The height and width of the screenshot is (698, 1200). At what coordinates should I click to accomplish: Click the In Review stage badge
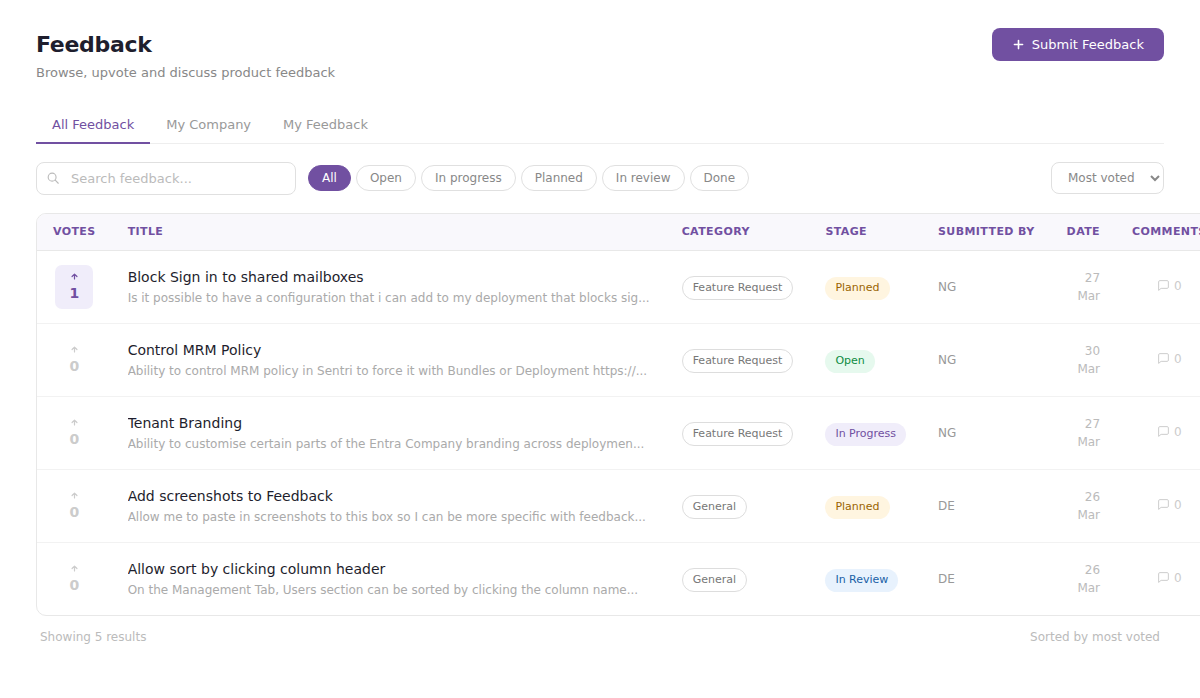click(x=861, y=580)
